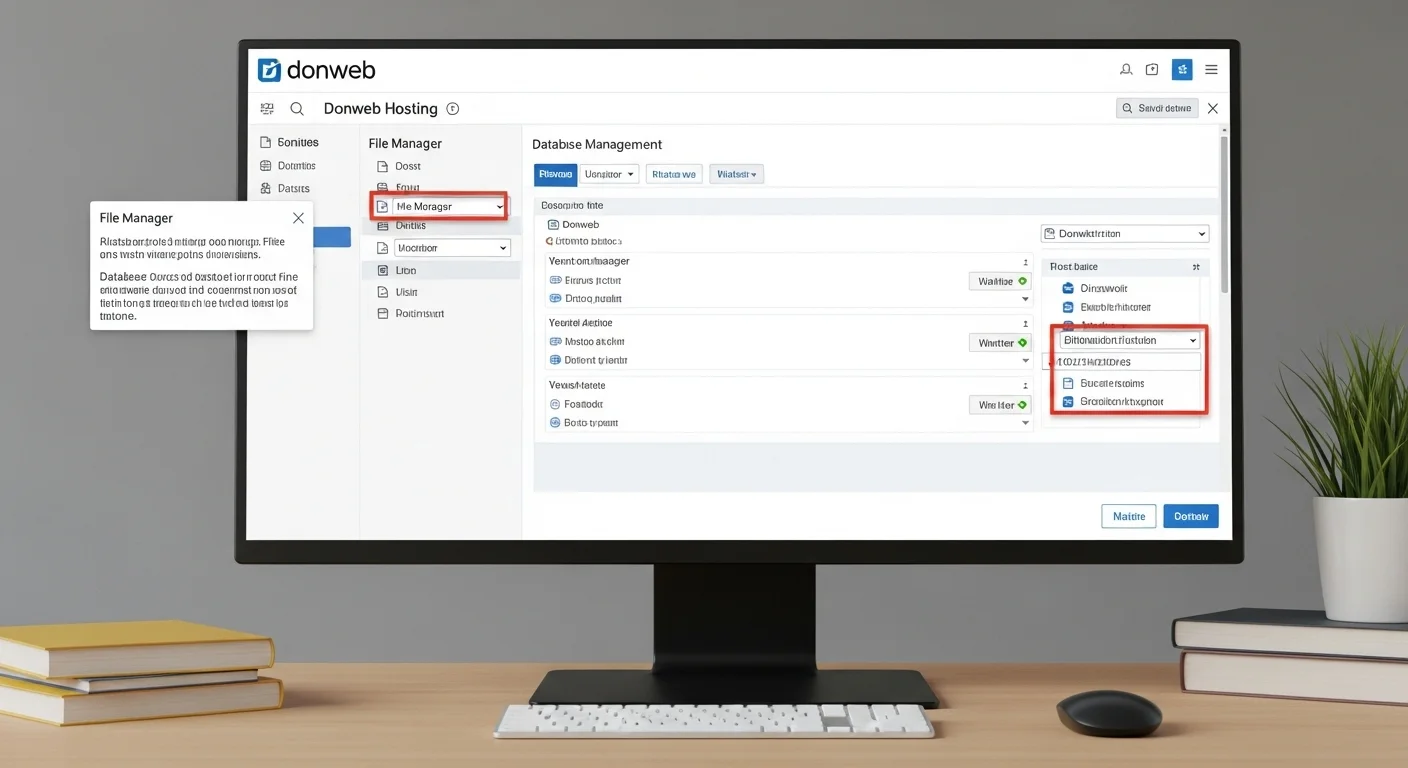Expand the chevron beside 'Dotlont trientr' row

(1025, 361)
